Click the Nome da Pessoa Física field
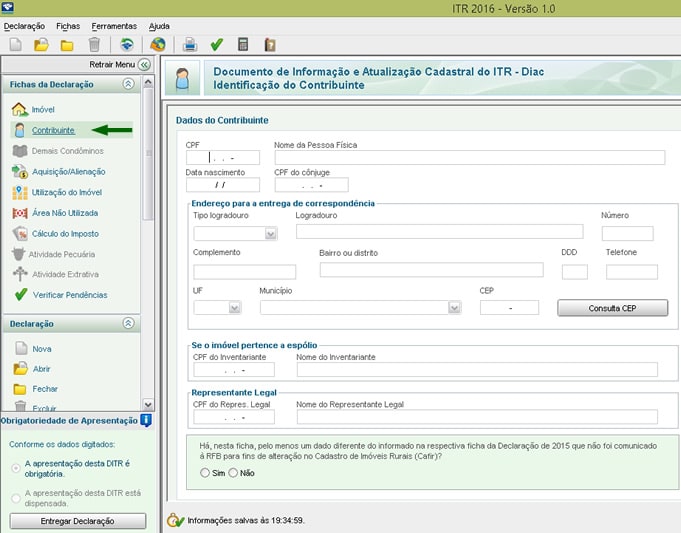Viewport: 681px width, 533px height. (469, 158)
